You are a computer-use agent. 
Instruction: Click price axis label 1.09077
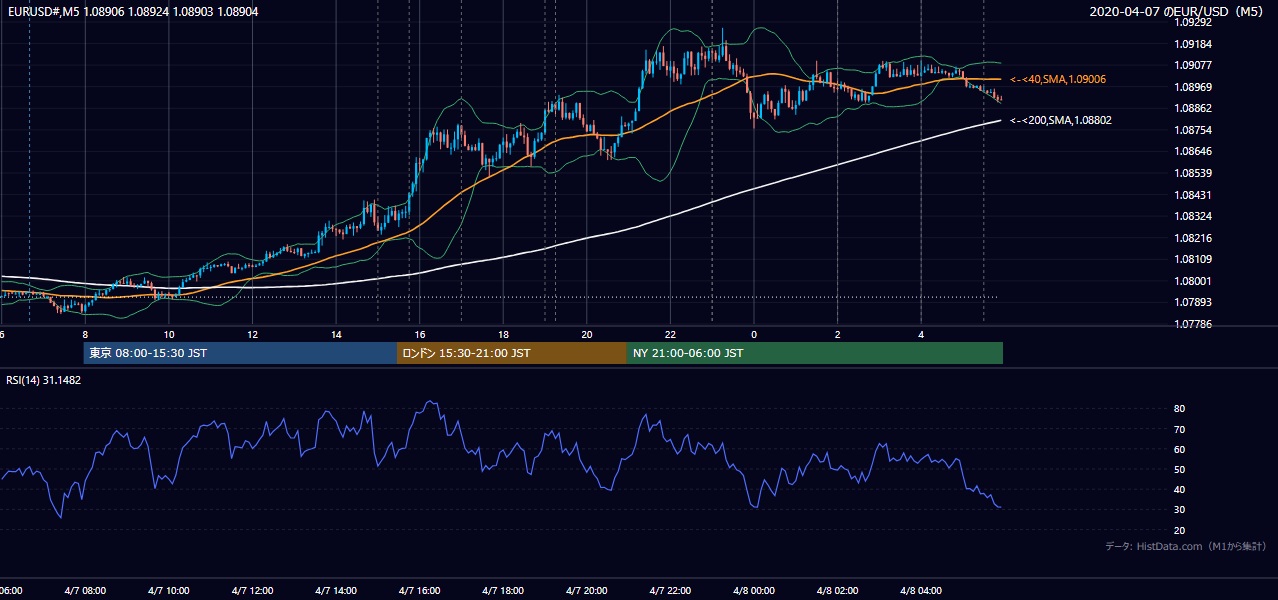(x=1193, y=66)
